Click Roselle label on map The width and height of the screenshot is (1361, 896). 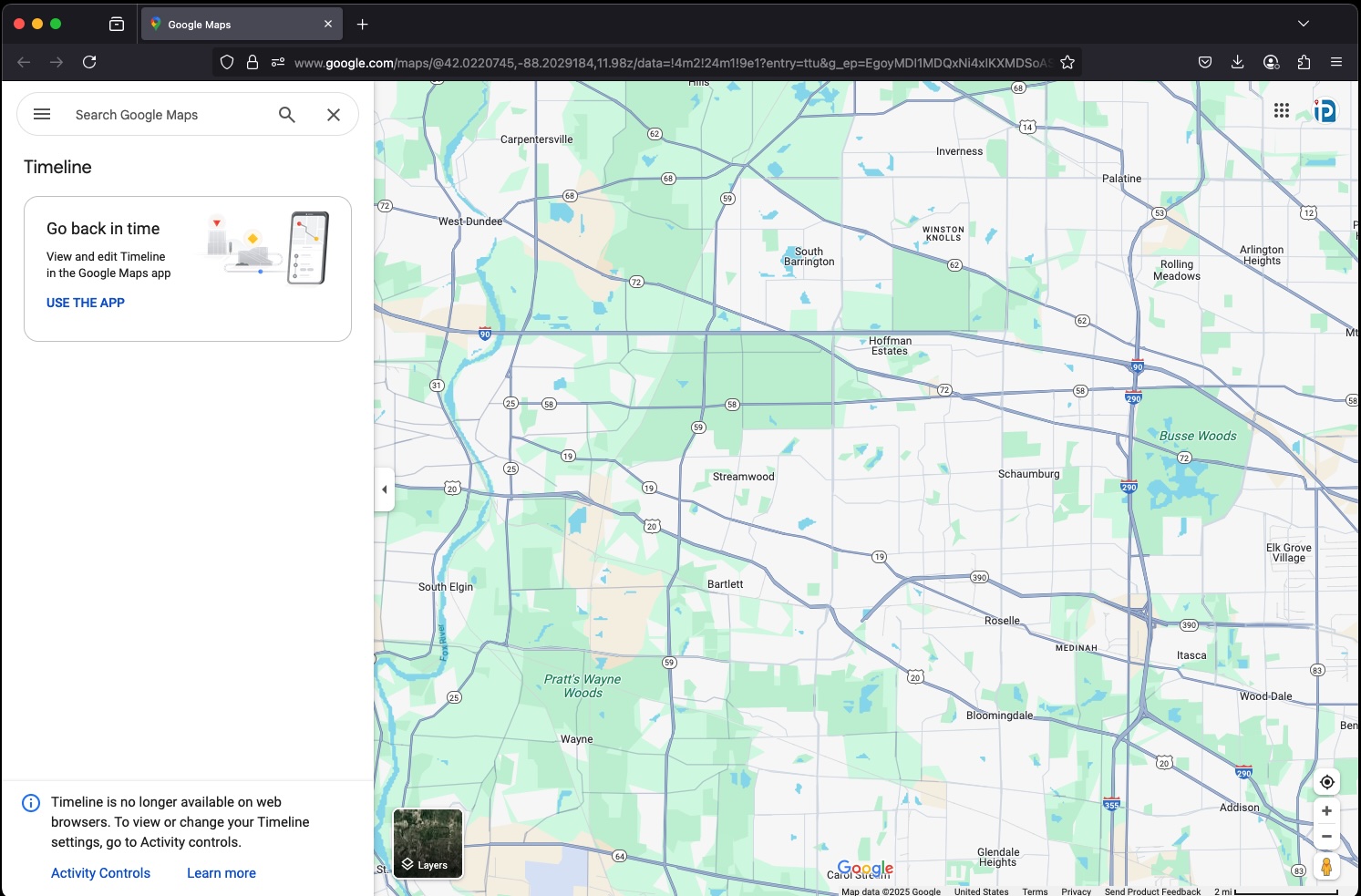coord(1002,621)
